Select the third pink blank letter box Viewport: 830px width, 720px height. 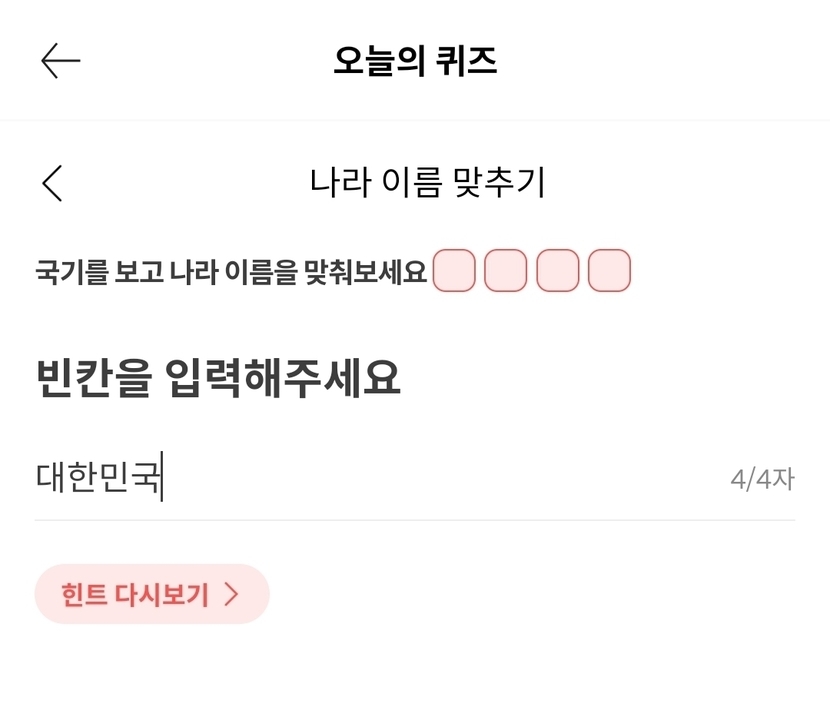[557, 271]
